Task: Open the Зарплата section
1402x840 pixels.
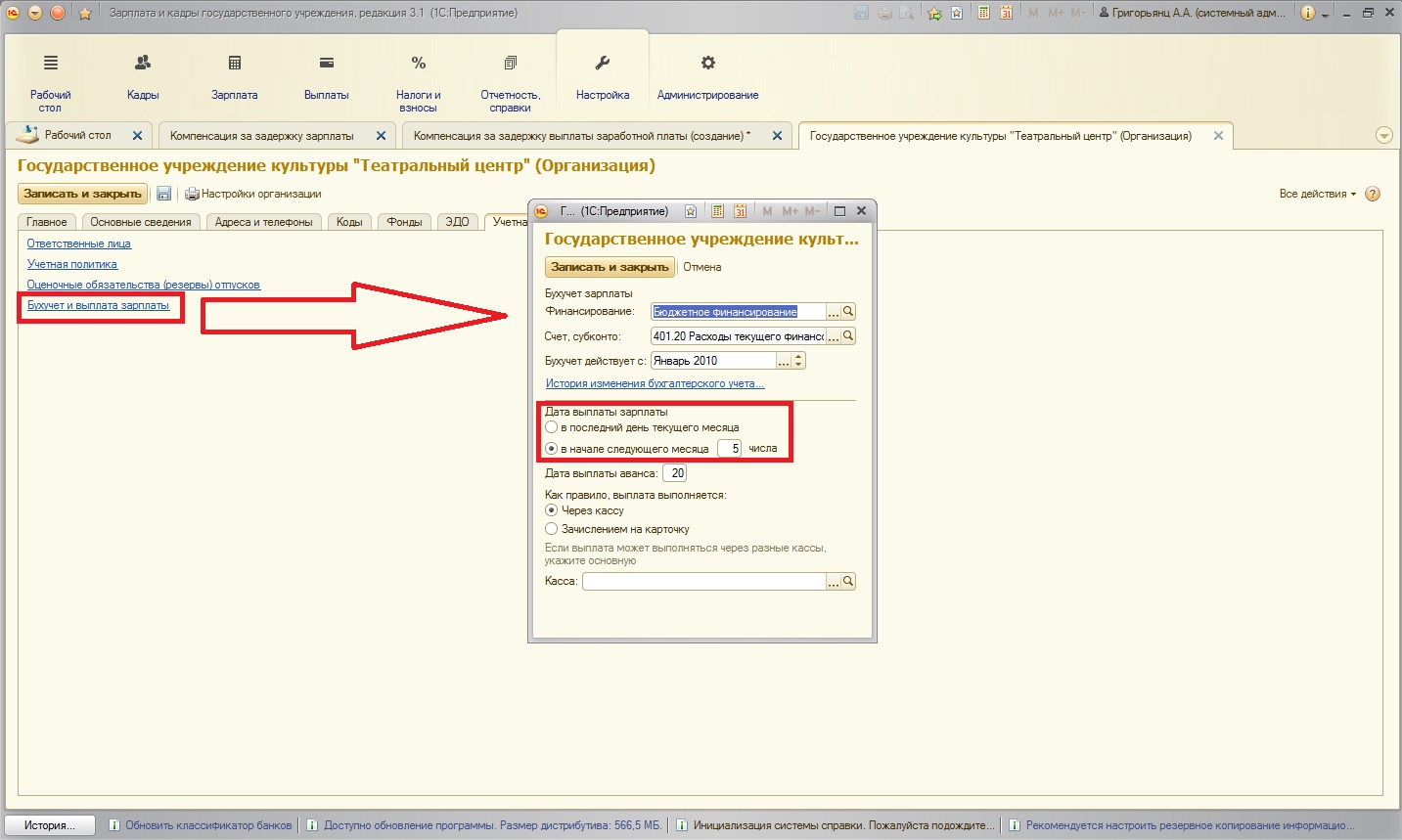Action: click(x=235, y=76)
